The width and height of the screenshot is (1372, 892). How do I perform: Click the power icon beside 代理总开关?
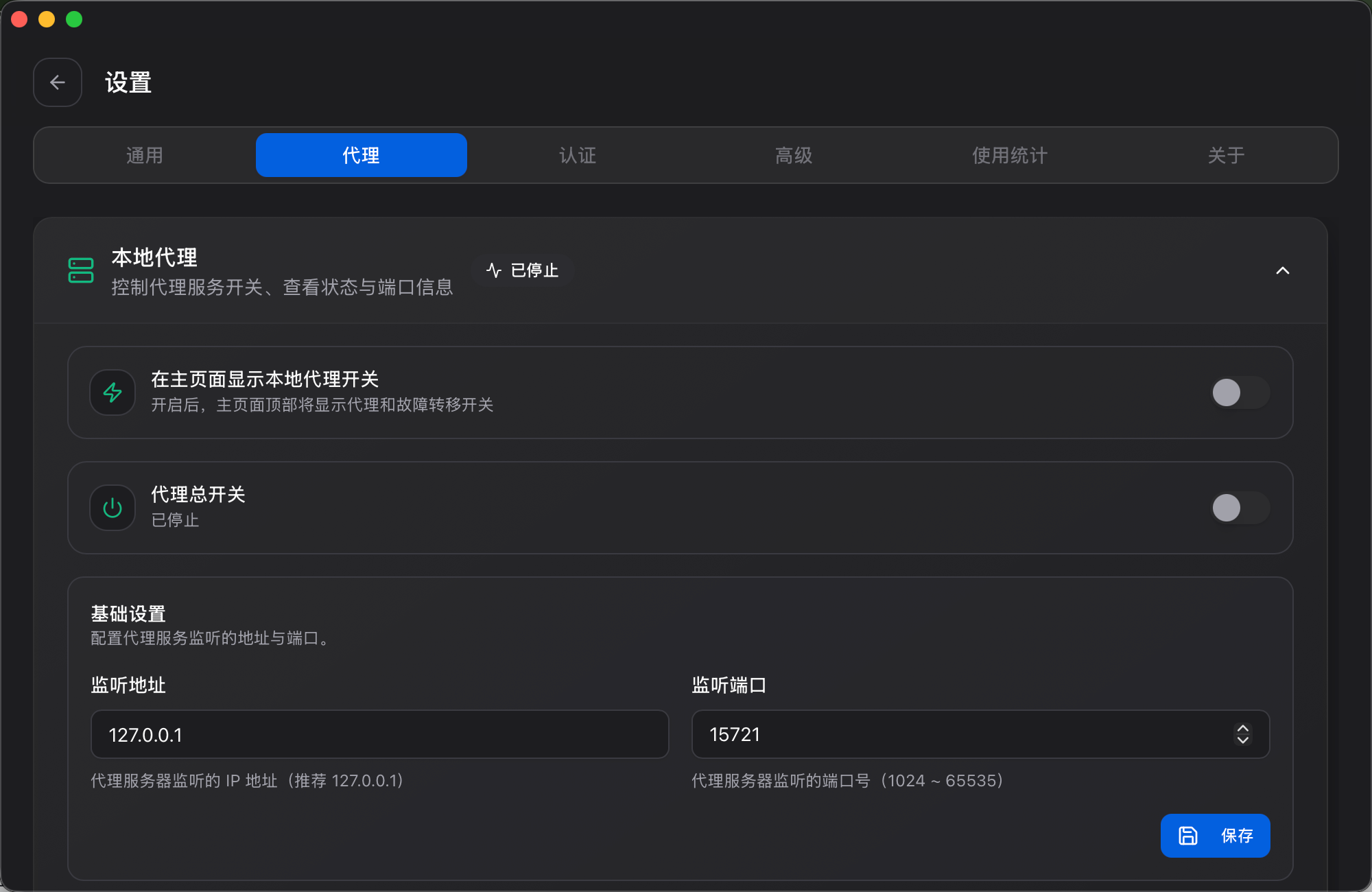pos(113,508)
